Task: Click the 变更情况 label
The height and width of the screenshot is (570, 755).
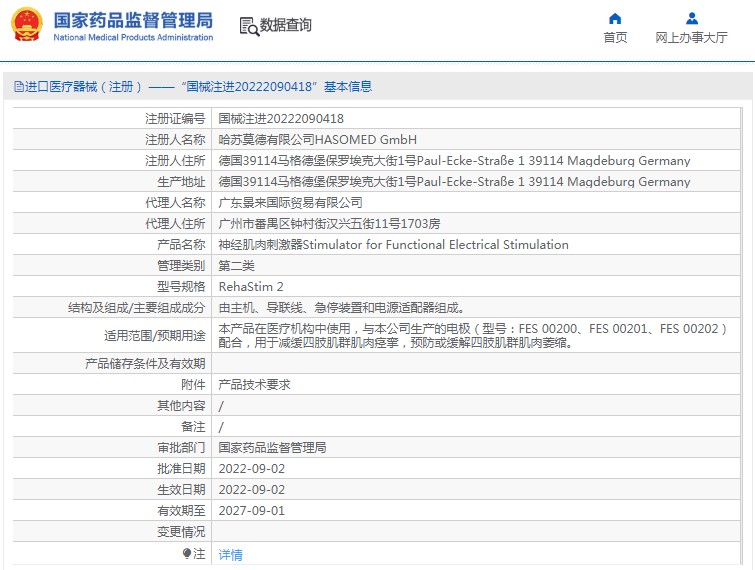Action: (181, 532)
